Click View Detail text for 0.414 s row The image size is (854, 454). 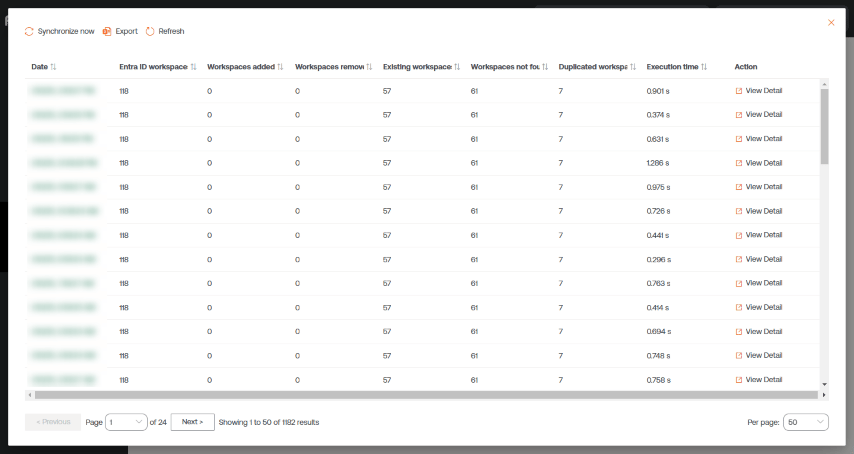764,307
